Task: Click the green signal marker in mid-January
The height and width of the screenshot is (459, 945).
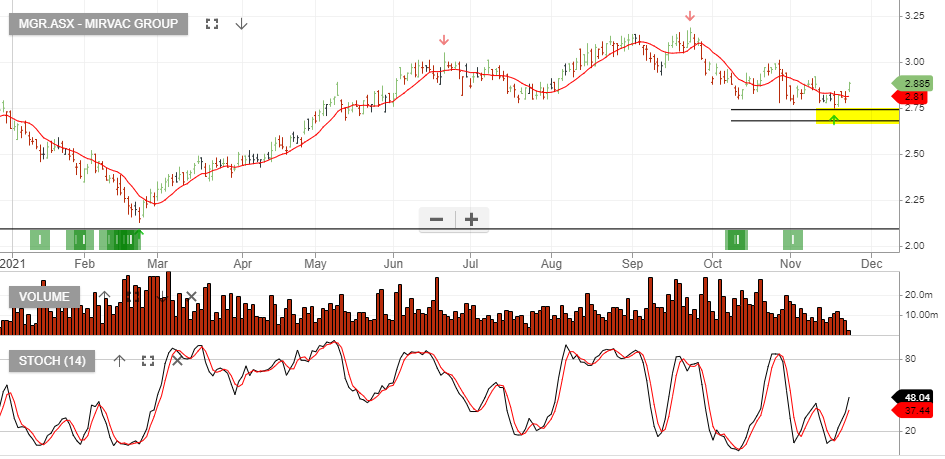Action: pyautogui.click(x=40, y=240)
